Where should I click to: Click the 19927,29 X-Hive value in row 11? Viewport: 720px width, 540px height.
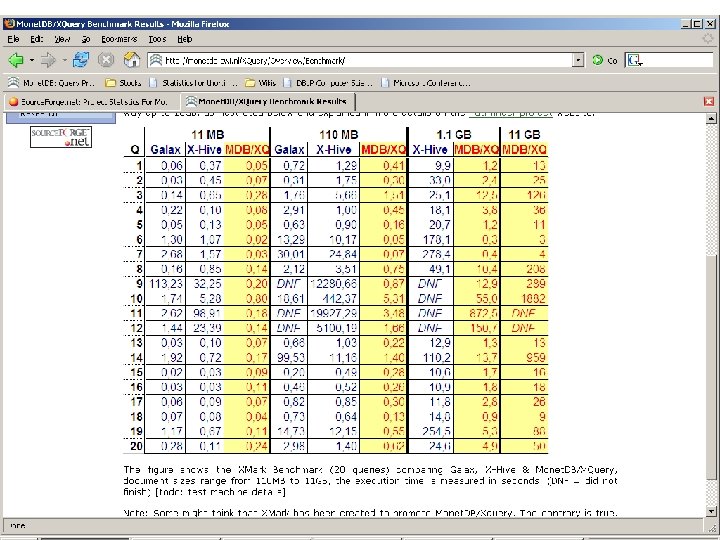334,313
